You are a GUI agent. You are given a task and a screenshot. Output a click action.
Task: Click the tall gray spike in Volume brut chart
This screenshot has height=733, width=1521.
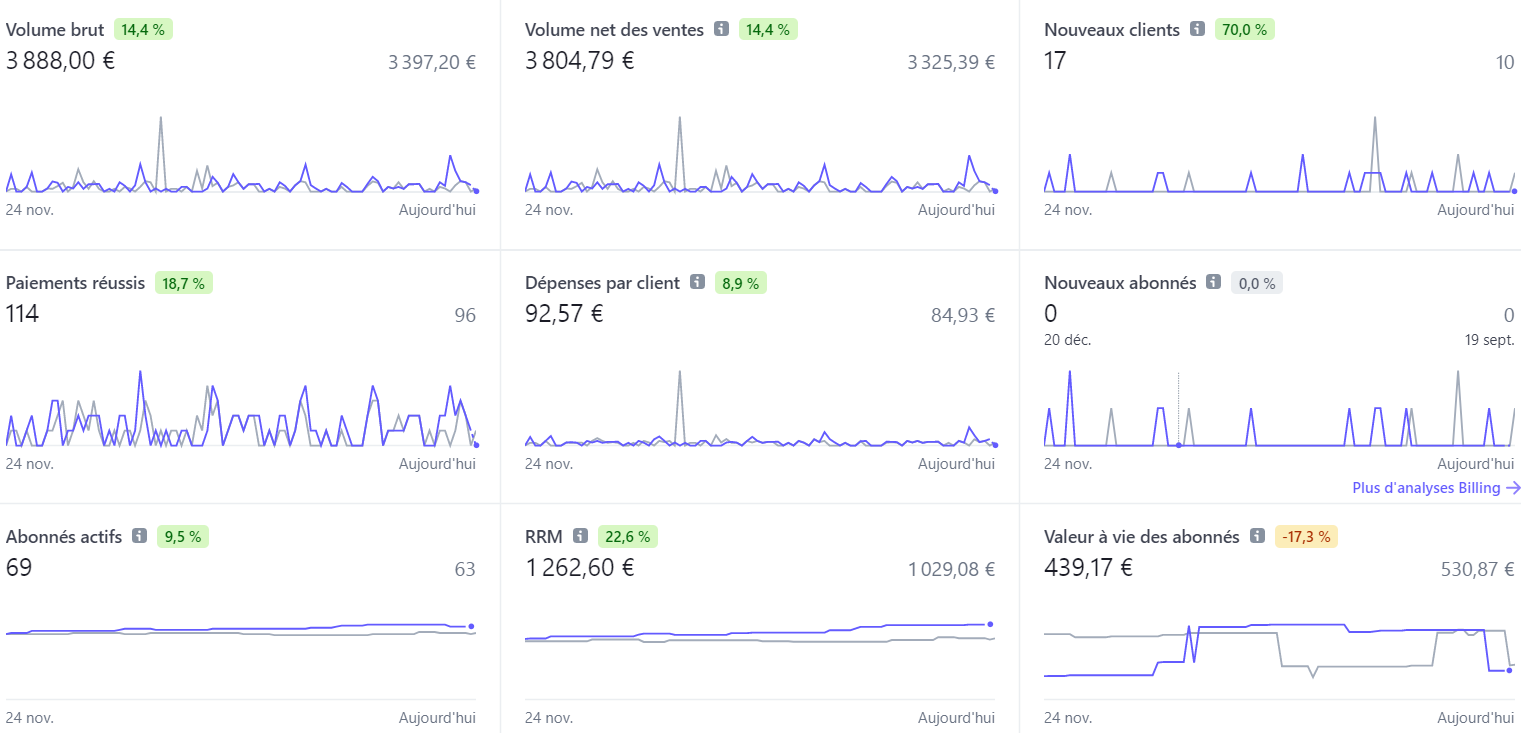tap(160, 120)
